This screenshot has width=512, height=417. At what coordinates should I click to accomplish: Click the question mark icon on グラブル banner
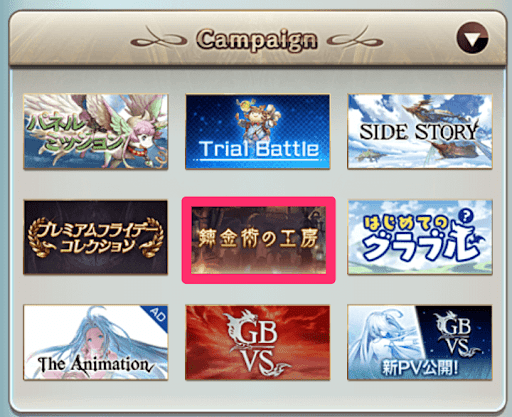(466, 216)
